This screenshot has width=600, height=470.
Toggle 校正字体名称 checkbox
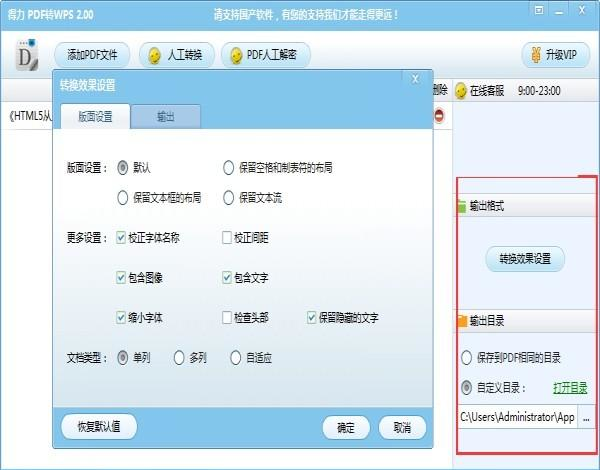(x=121, y=238)
